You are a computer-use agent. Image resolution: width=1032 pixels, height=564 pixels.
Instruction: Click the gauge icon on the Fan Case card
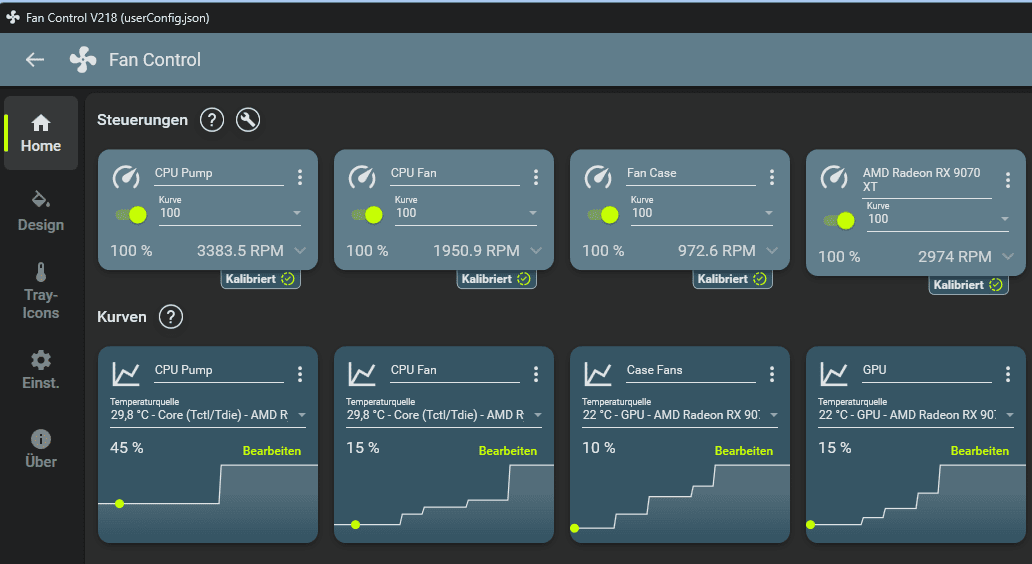[598, 176]
